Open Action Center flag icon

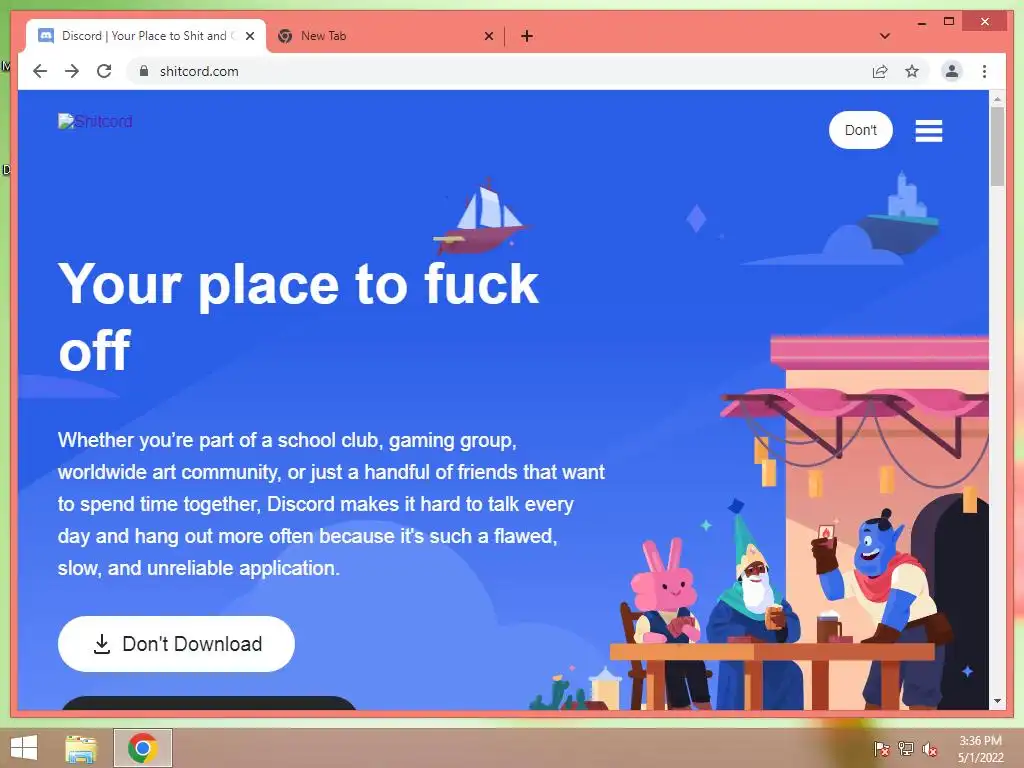click(882, 748)
